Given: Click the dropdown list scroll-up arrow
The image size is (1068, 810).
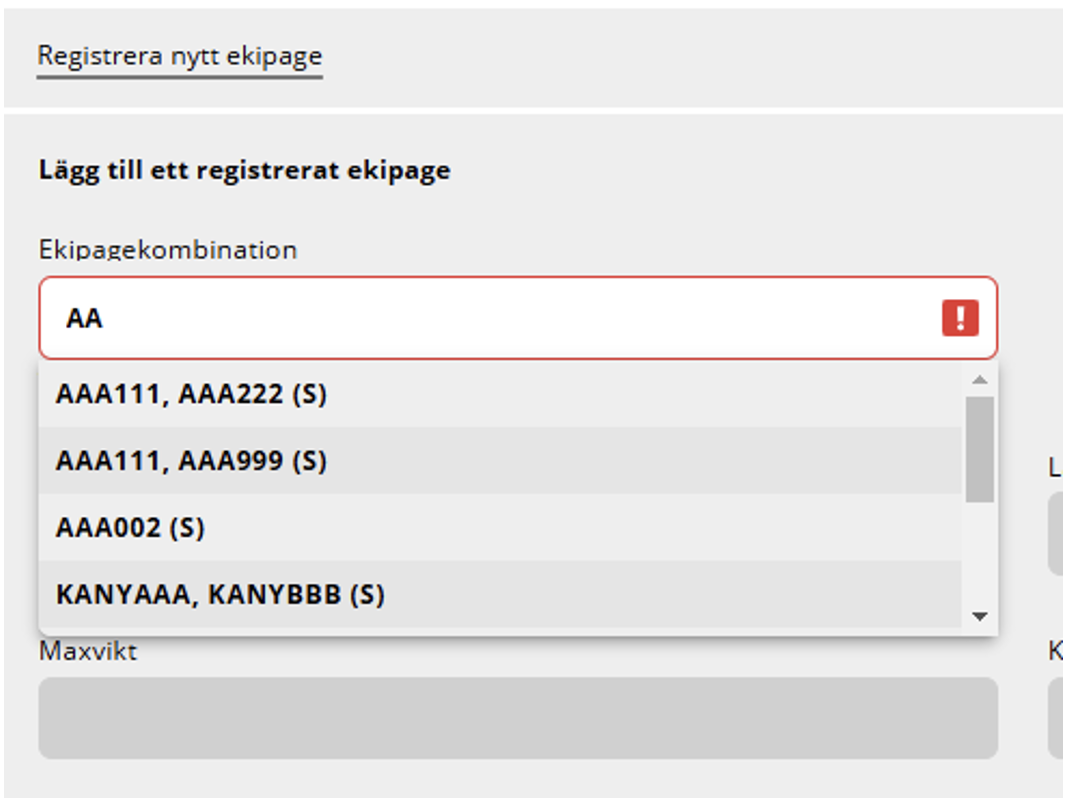Looking at the screenshot, I should pyautogui.click(x=979, y=380).
